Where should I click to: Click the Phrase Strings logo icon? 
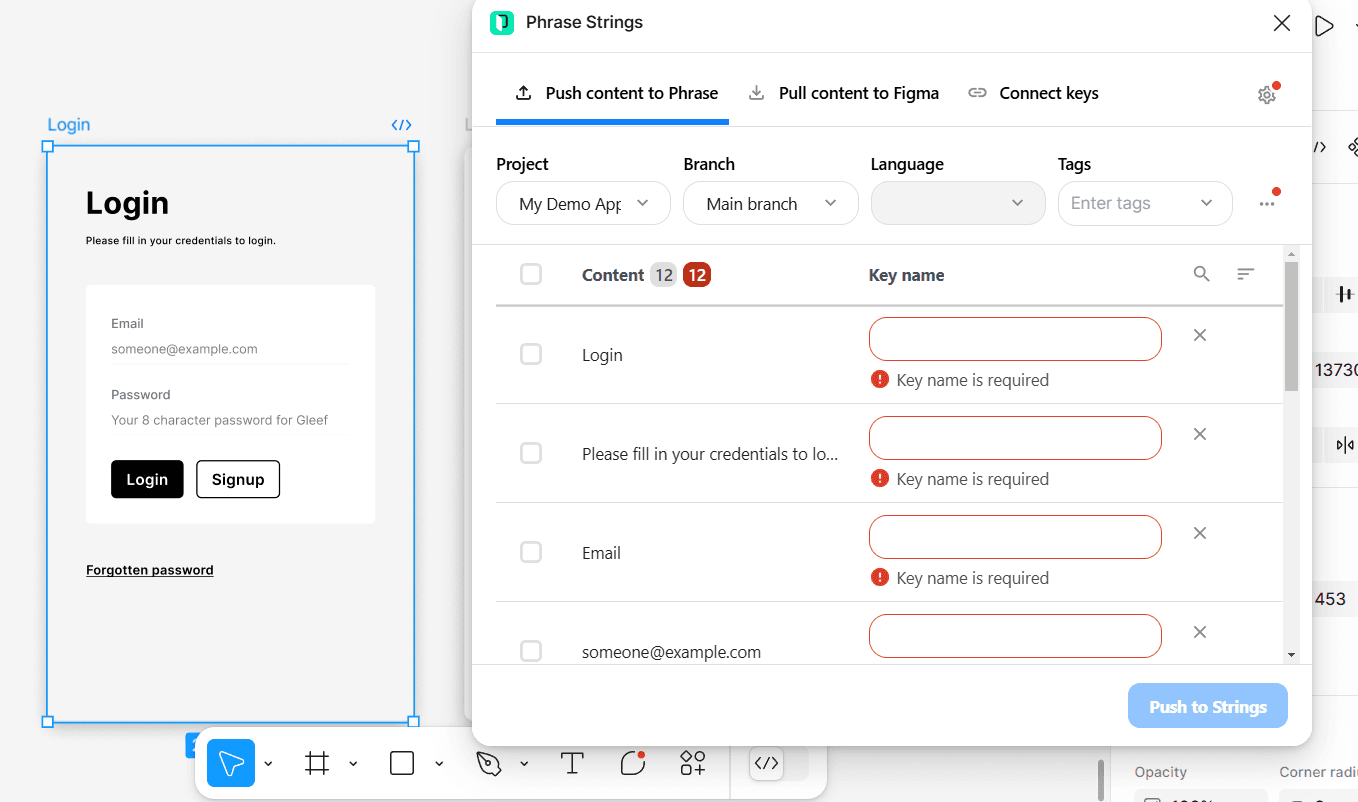click(502, 22)
